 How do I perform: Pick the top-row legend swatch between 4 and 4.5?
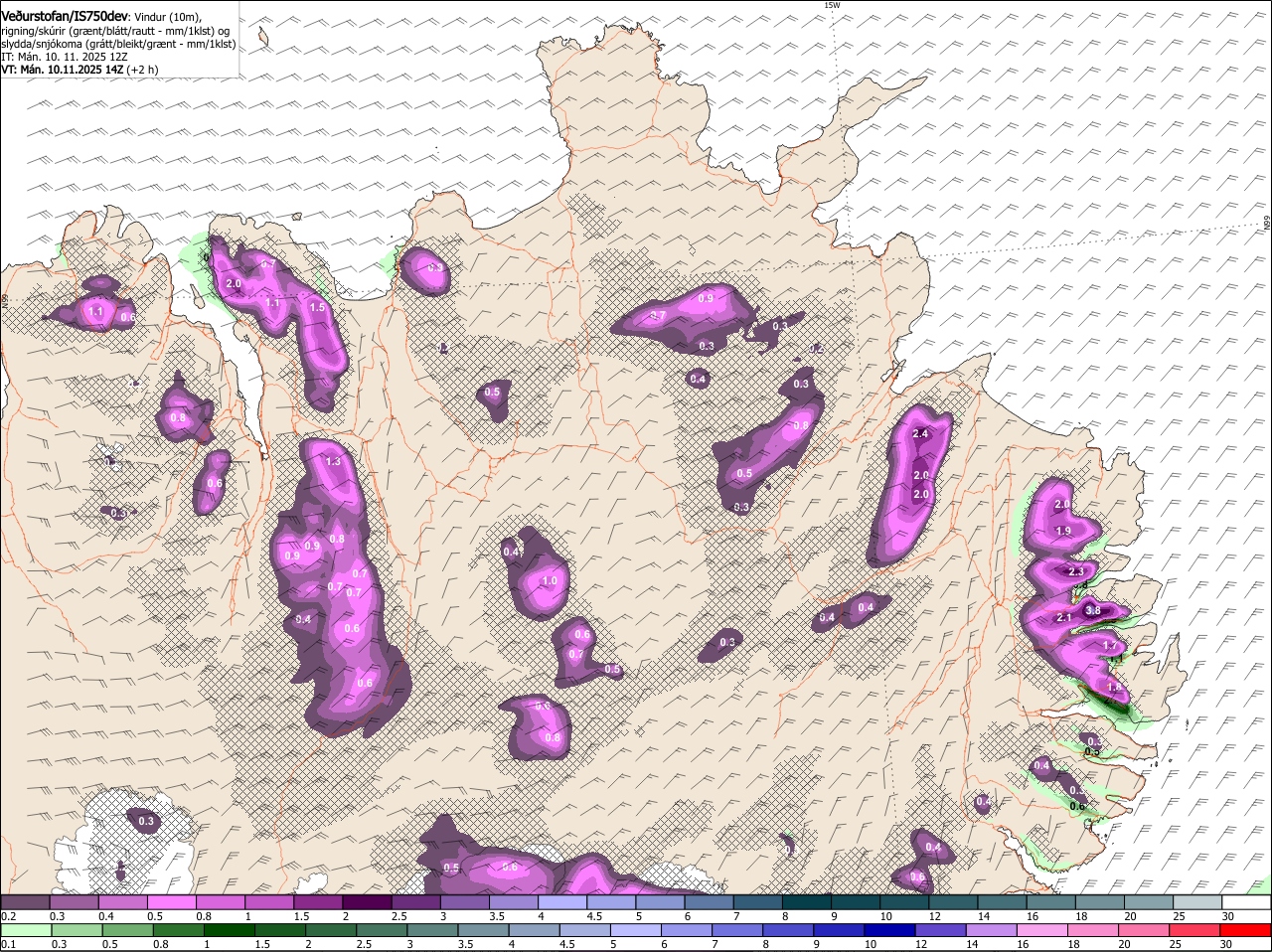[562, 901]
